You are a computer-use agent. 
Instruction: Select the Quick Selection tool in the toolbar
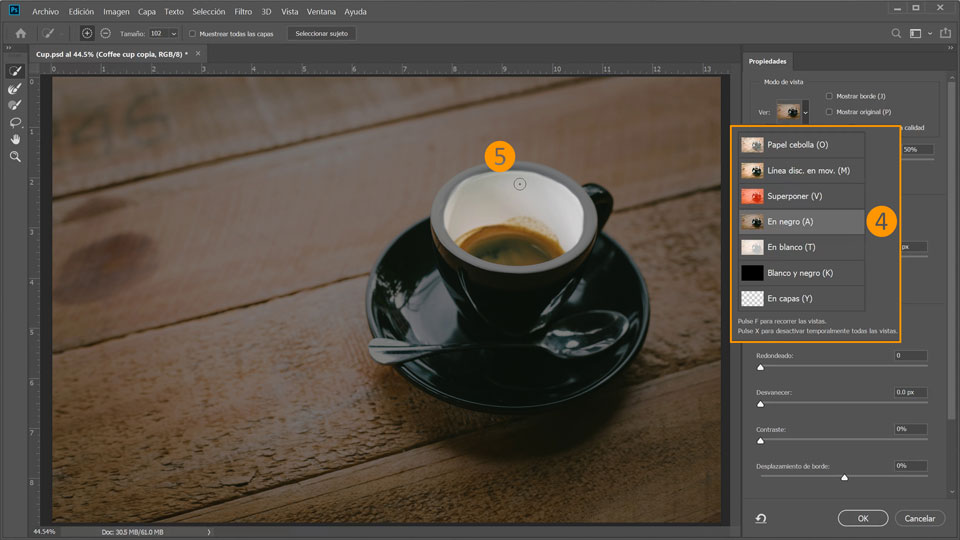(x=15, y=72)
